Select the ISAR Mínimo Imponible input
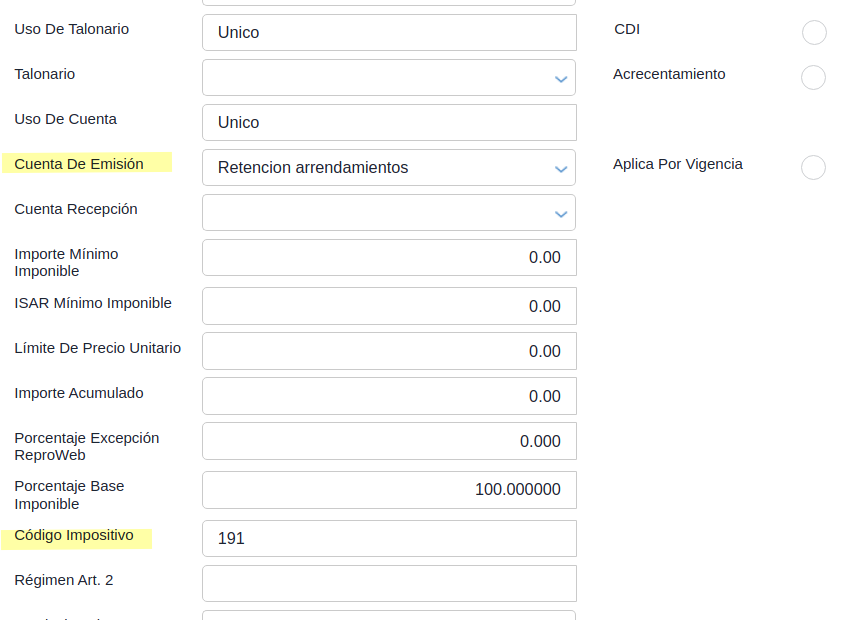843x620 pixels. [x=389, y=306]
